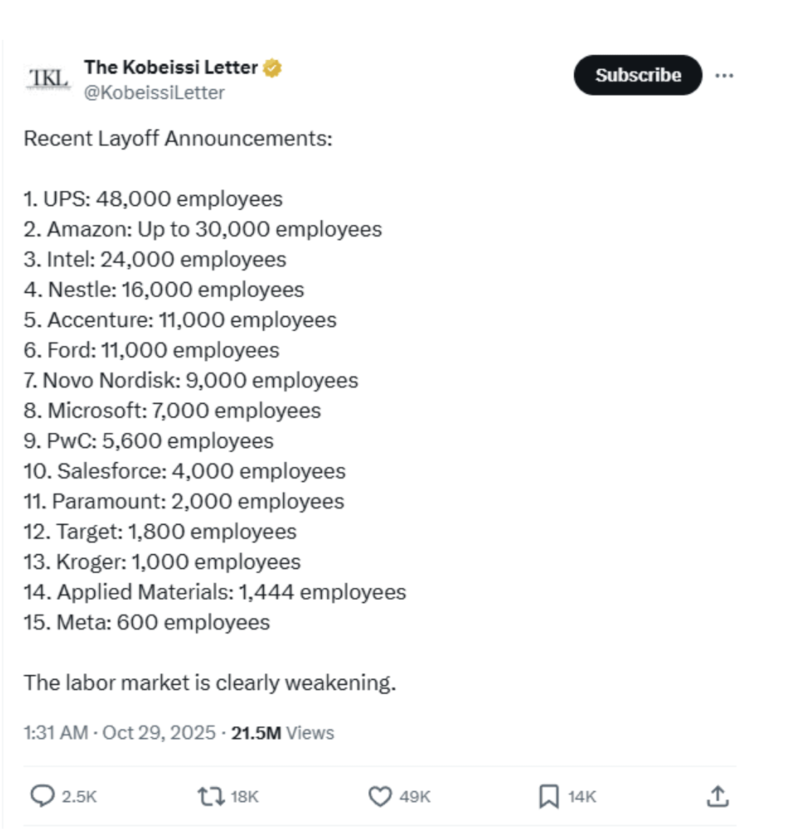Click the 14K bookmarks count
800x833 pixels.
coord(582,796)
